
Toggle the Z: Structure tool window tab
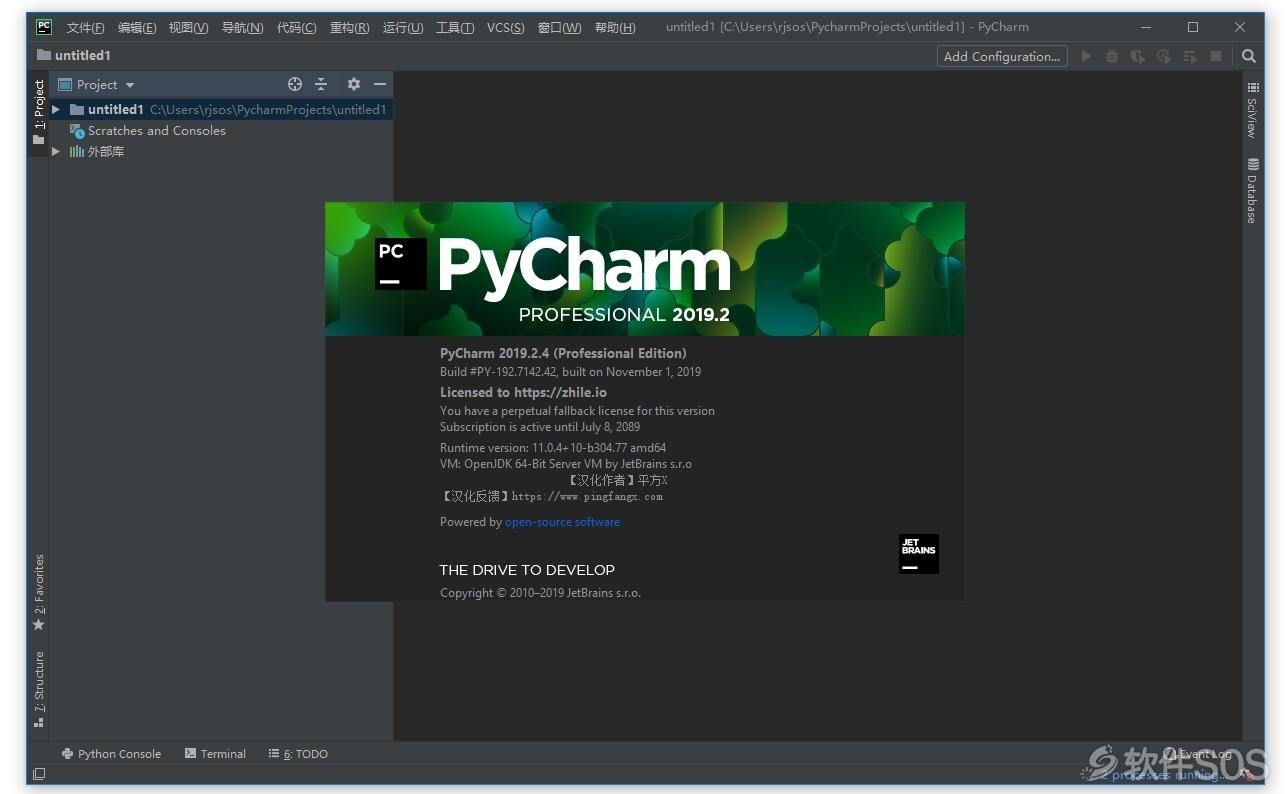(x=39, y=689)
